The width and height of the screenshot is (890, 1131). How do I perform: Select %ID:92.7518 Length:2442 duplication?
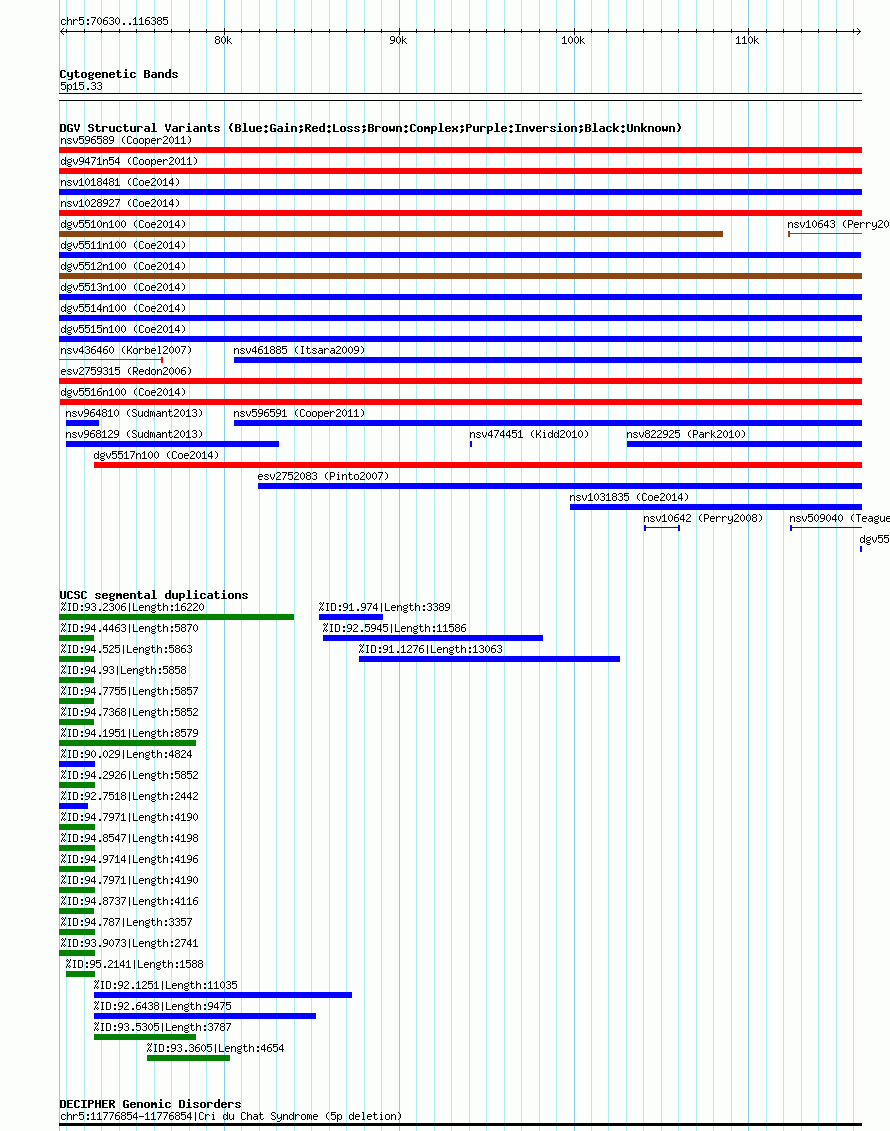click(x=74, y=806)
